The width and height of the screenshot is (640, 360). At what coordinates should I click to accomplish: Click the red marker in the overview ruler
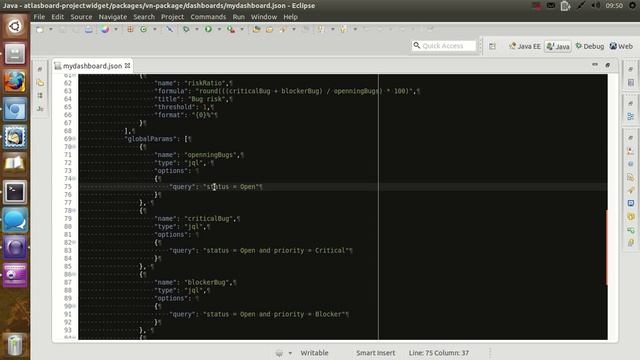[x=607, y=247]
